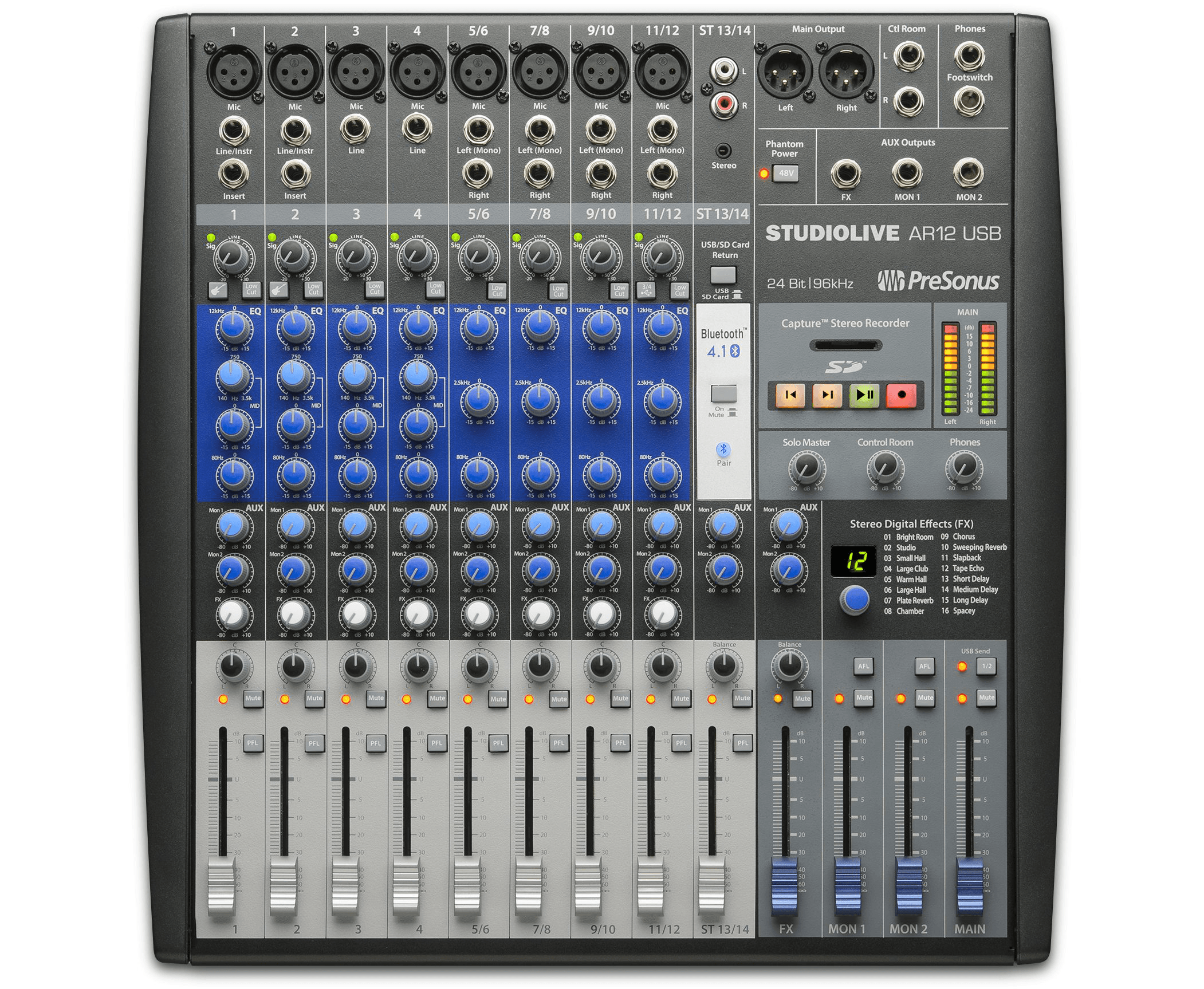Click the FX preset display showing 12
This screenshot has width=1204, height=989.
[853, 561]
